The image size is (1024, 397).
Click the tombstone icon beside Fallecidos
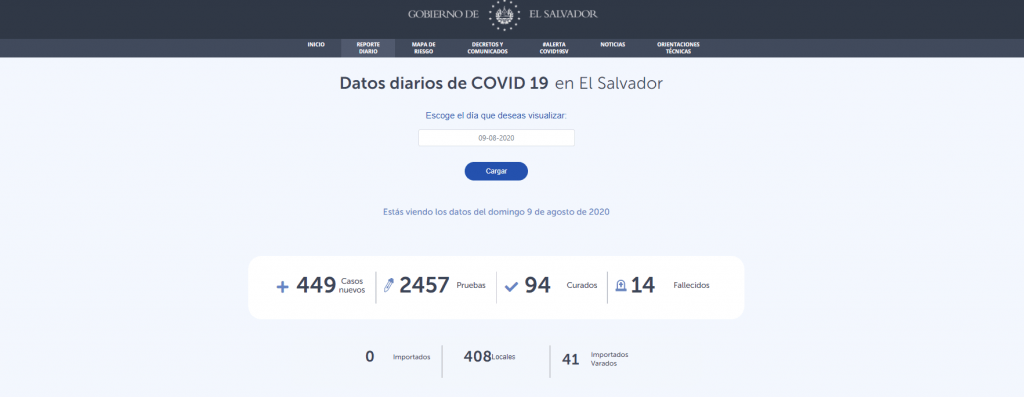click(621, 285)
